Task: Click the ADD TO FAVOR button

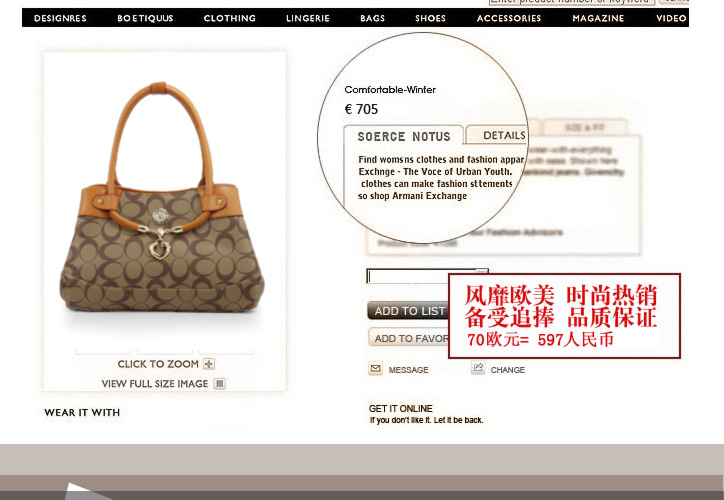Action: click(x=409, y=338)
